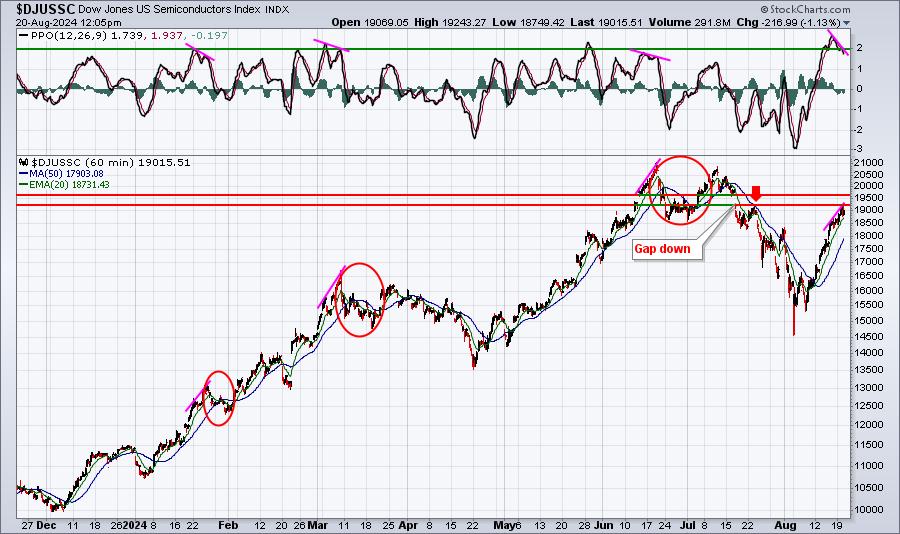The height and width of the screenshot is (534, 900).
Task: Click the 2024 year label on axis
Action: point(135,525)
